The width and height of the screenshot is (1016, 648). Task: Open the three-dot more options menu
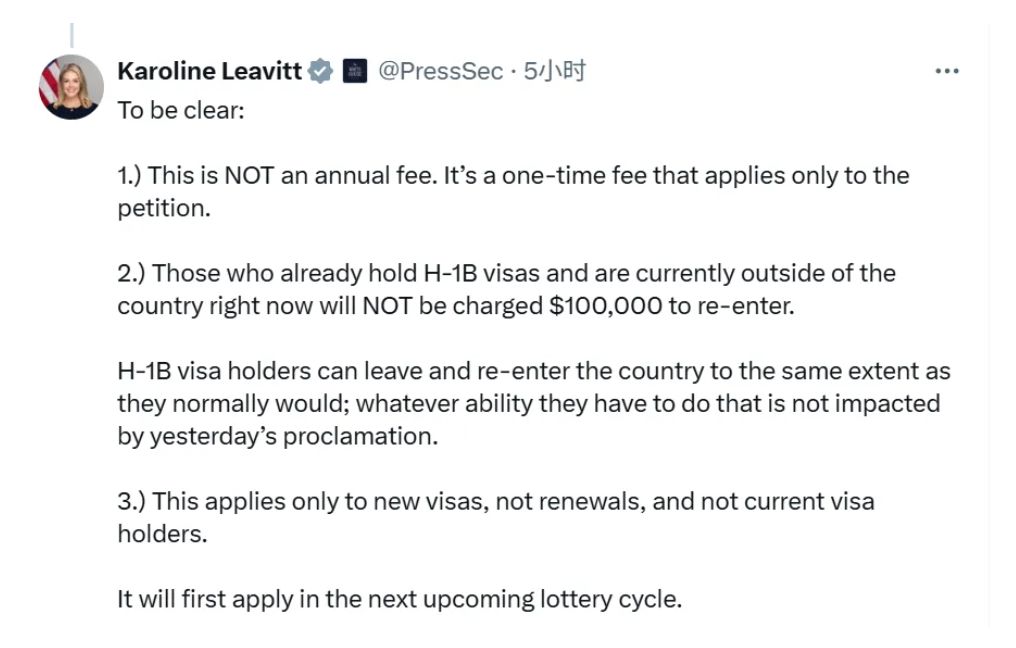click(x=946, y=72)
